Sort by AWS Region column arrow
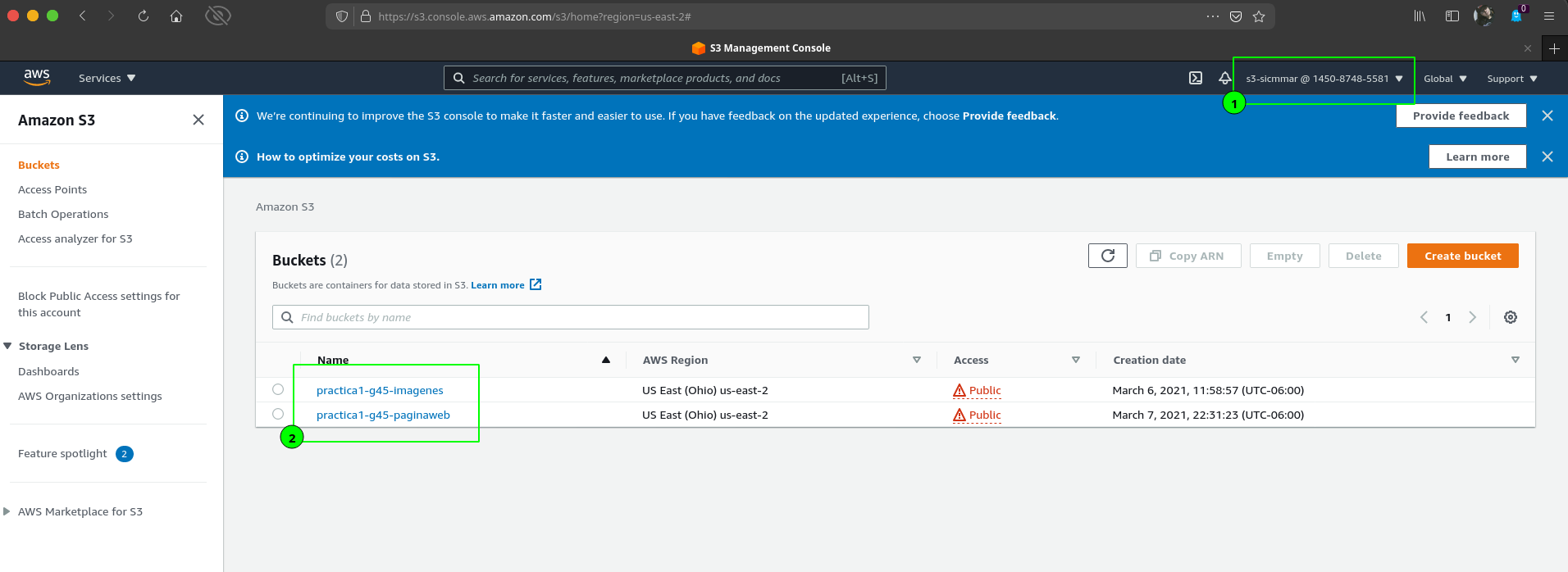This screenshot has height=572, width=1568. click(917, 360)
